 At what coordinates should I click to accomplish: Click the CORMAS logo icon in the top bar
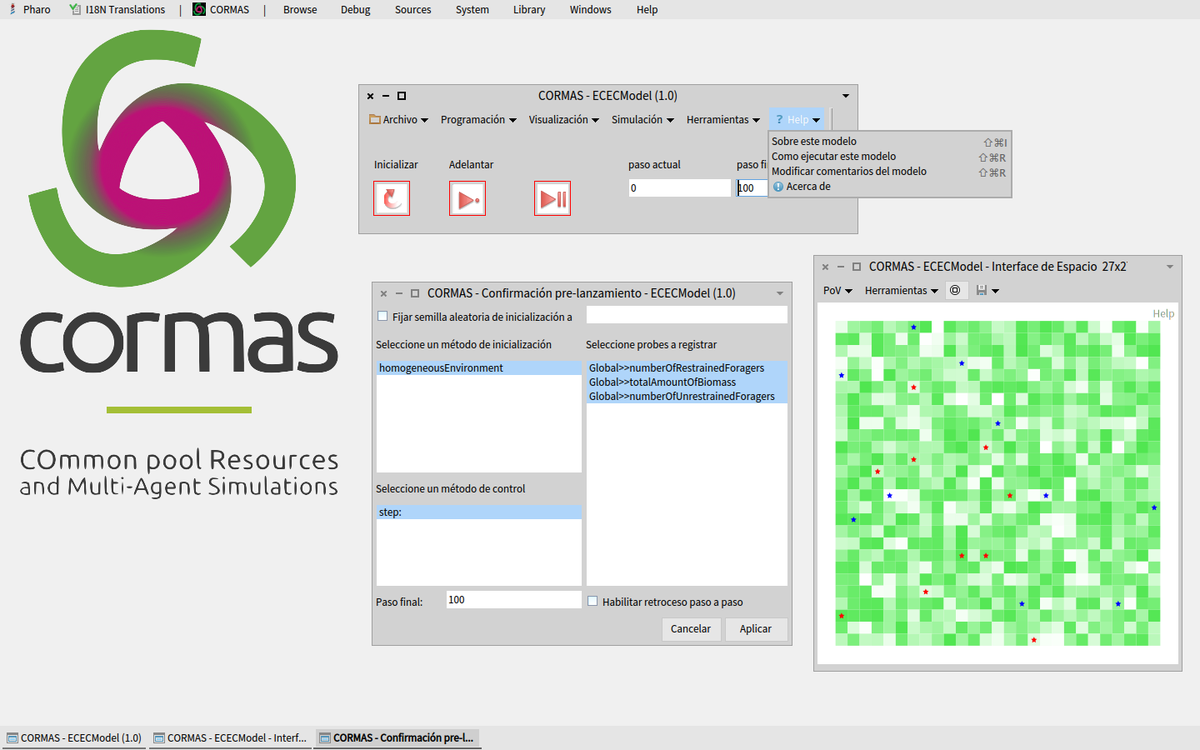(x=199, y=9)
